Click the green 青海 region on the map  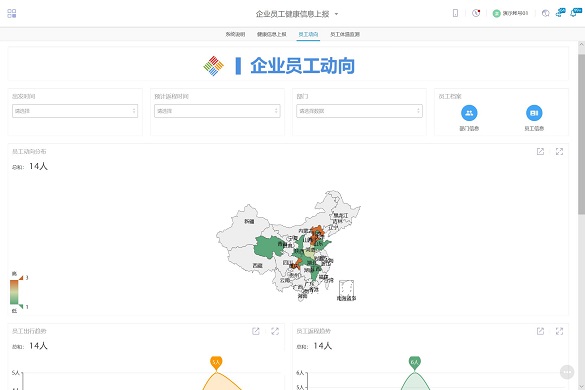(269, 246)
